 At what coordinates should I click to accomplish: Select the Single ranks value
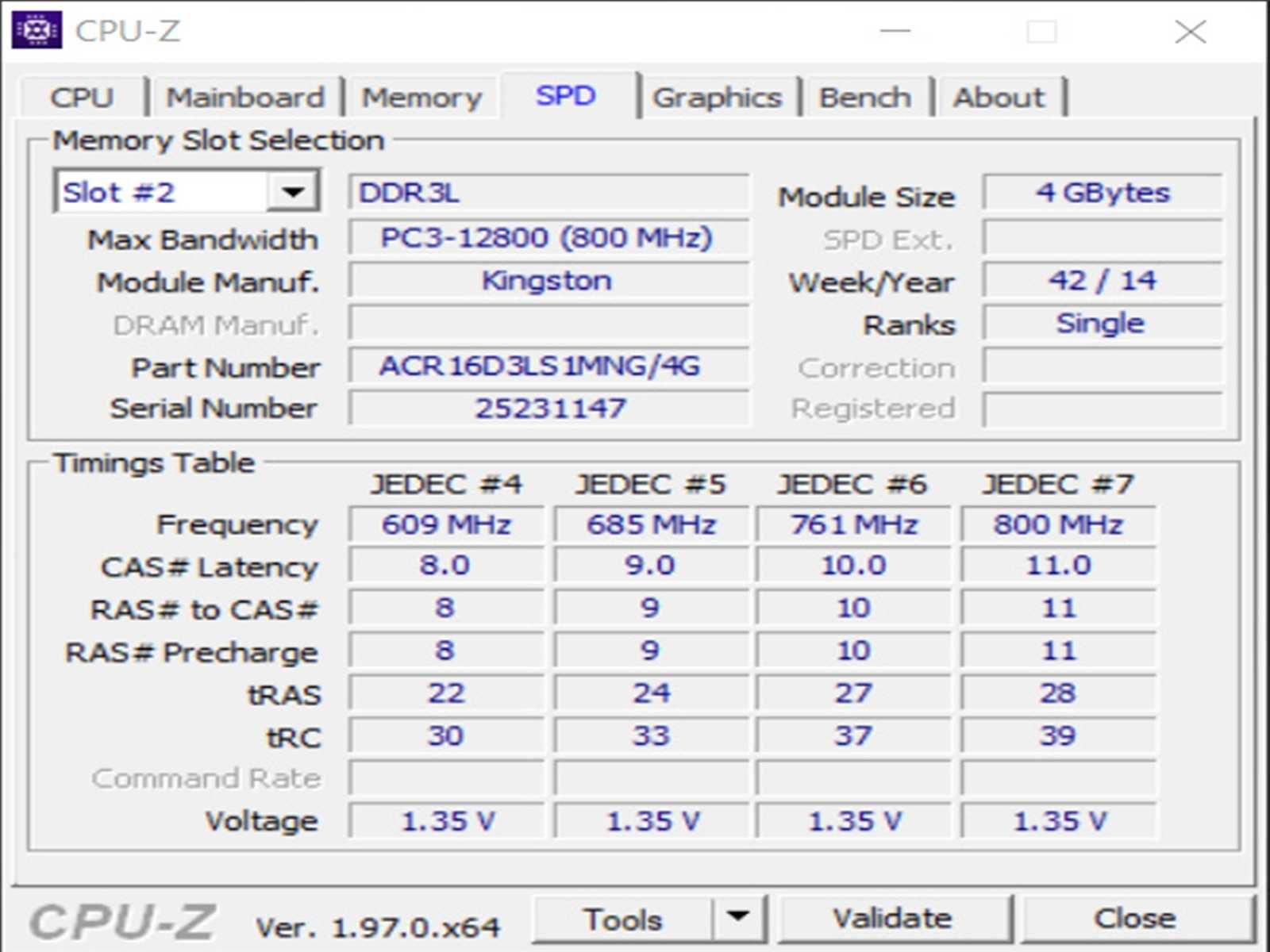(x=1103, y=323)
